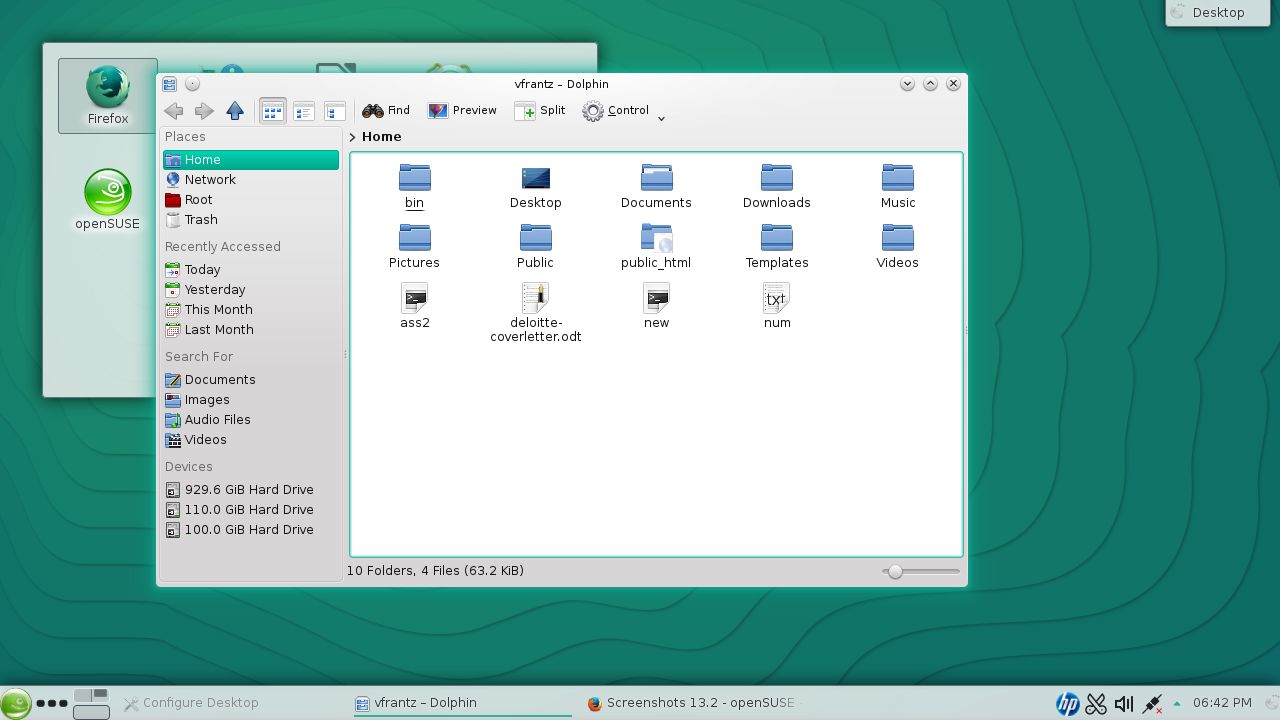Select Trash in Places panel

point(200,220)
